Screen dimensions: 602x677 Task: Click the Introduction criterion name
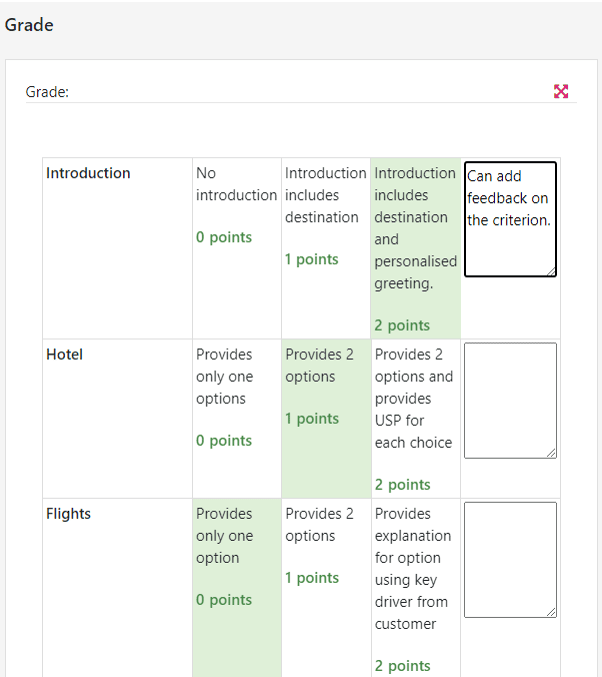point(88,173)
